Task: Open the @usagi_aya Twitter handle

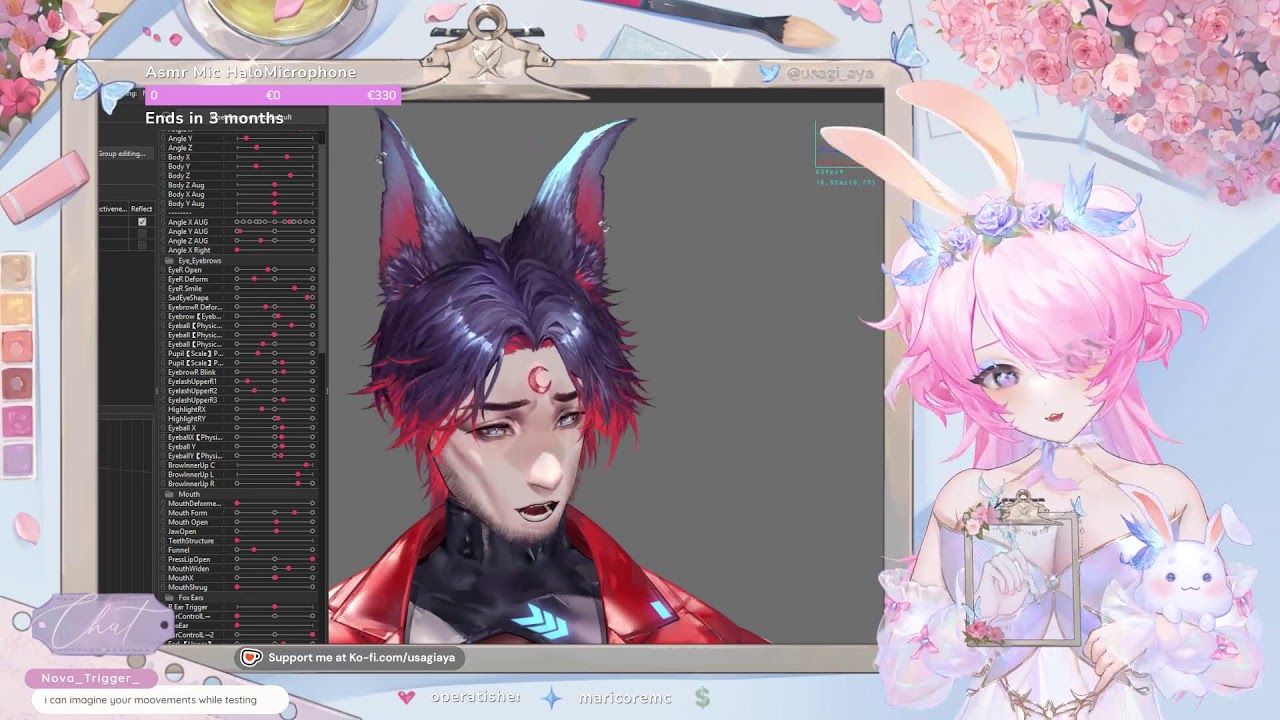Action: click(829, 73)
